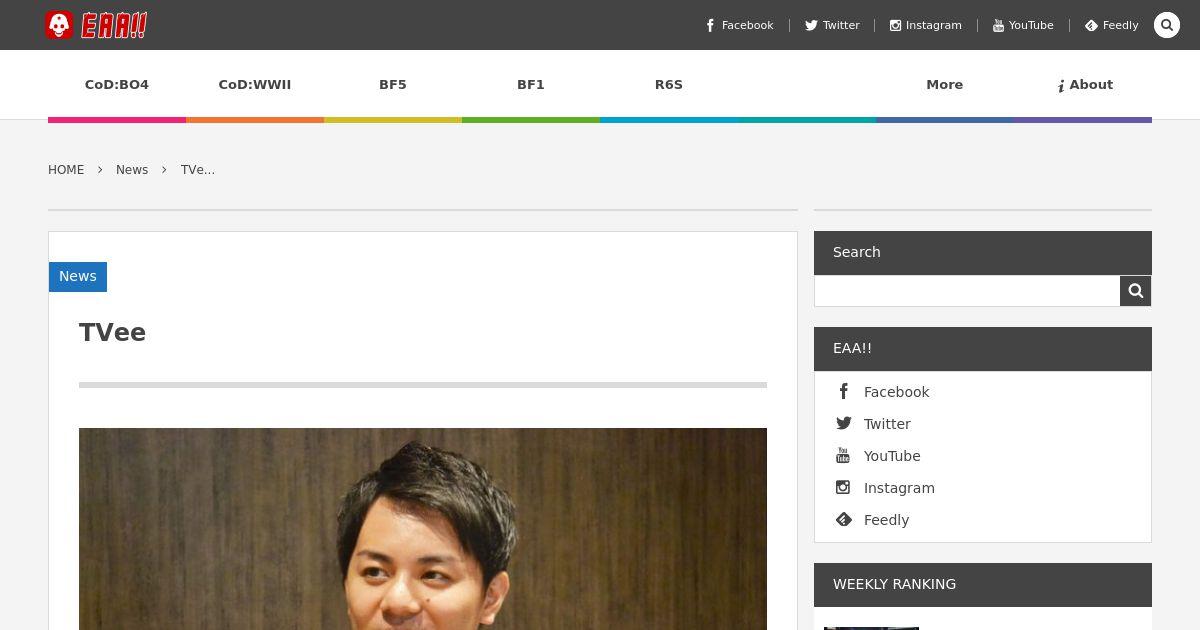Click News in the breadcrumb
The height and width of the screenshot is (630, 1200).
(132, 170)
